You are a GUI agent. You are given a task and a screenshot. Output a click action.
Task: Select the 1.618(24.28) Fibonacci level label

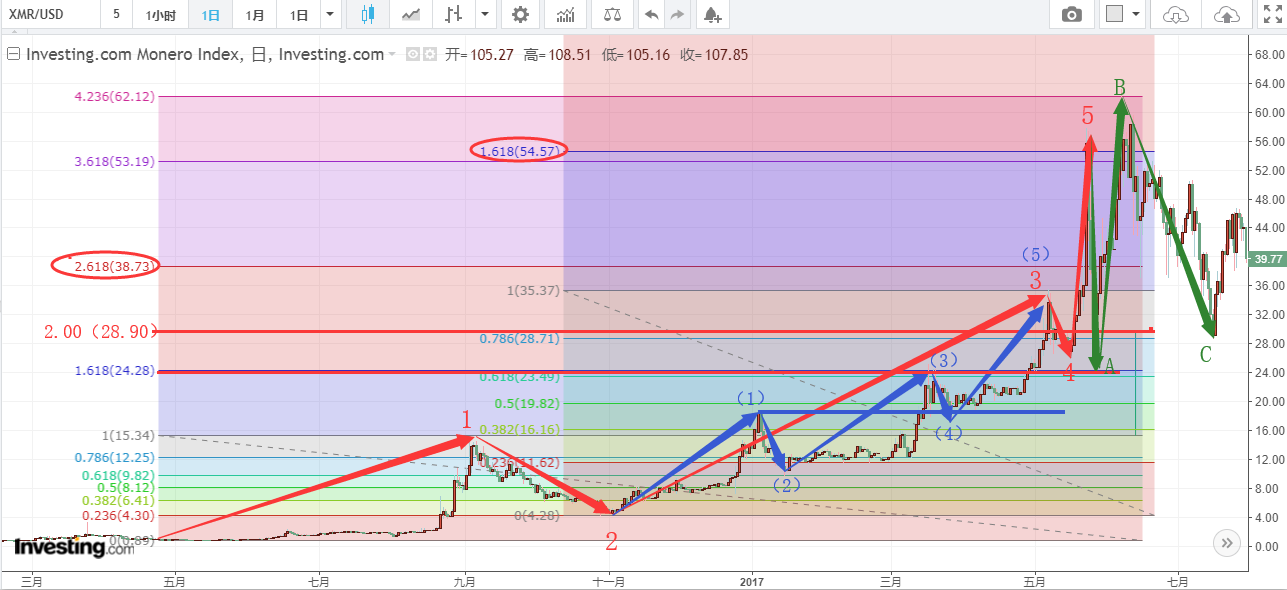coord(115,371)
